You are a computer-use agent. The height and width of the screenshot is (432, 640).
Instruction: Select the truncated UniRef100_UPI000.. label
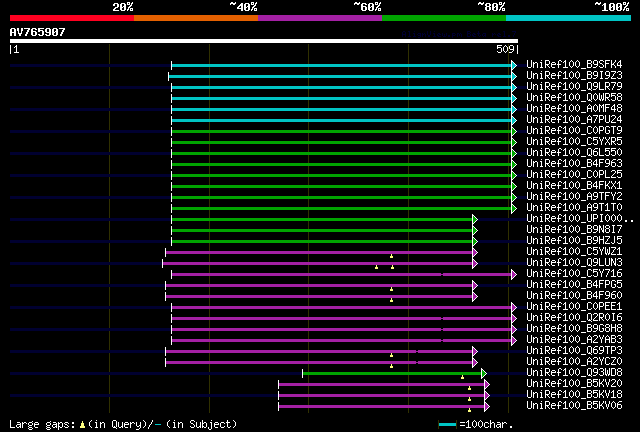point(580,219)
